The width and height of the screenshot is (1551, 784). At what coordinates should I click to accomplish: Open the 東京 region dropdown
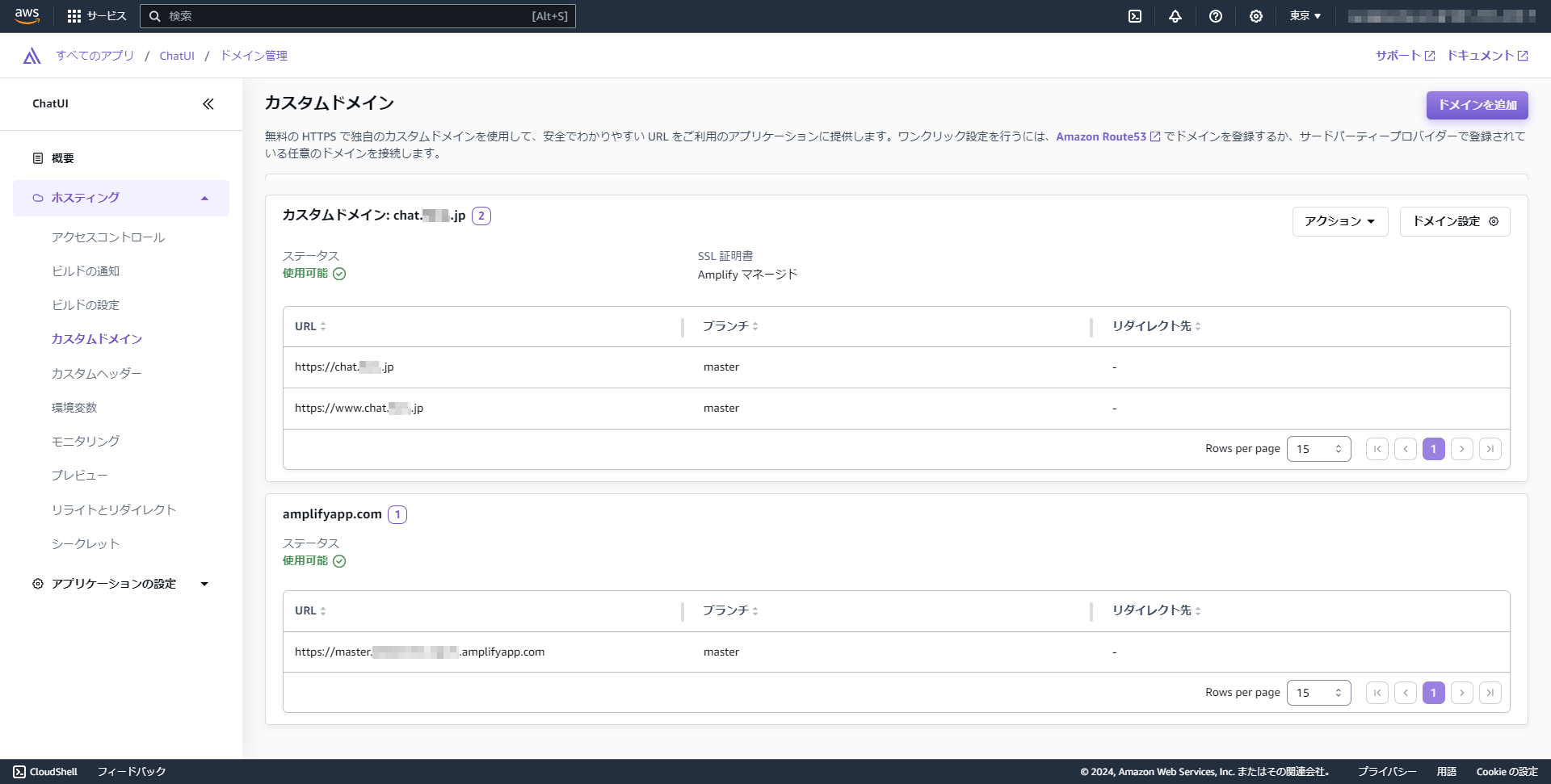pos(1305,16)
